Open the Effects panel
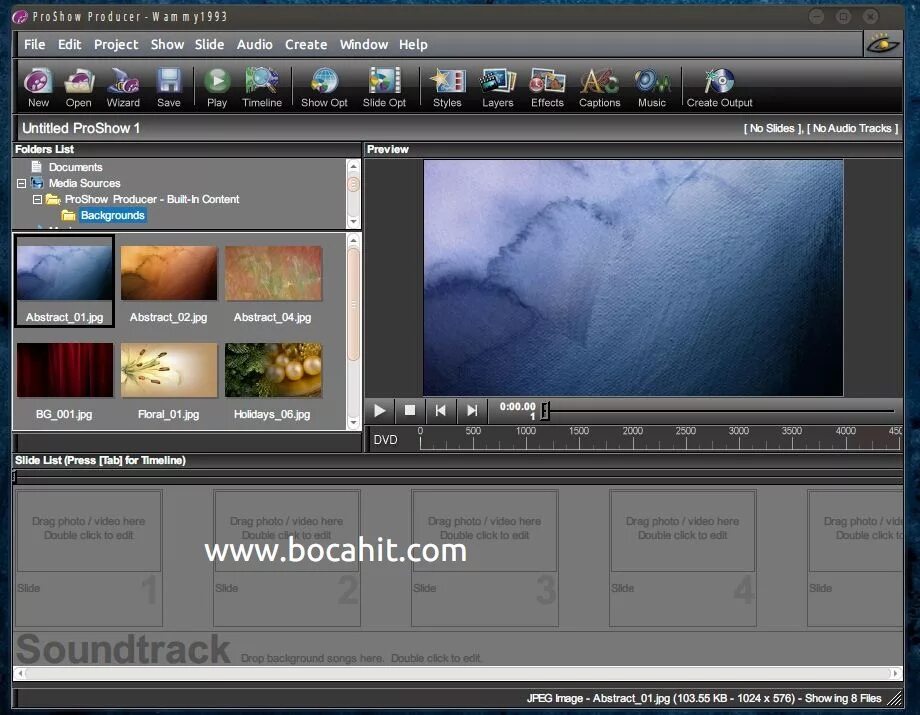Image resolution: width=920 pixels, height=715 pixels. 546,87
